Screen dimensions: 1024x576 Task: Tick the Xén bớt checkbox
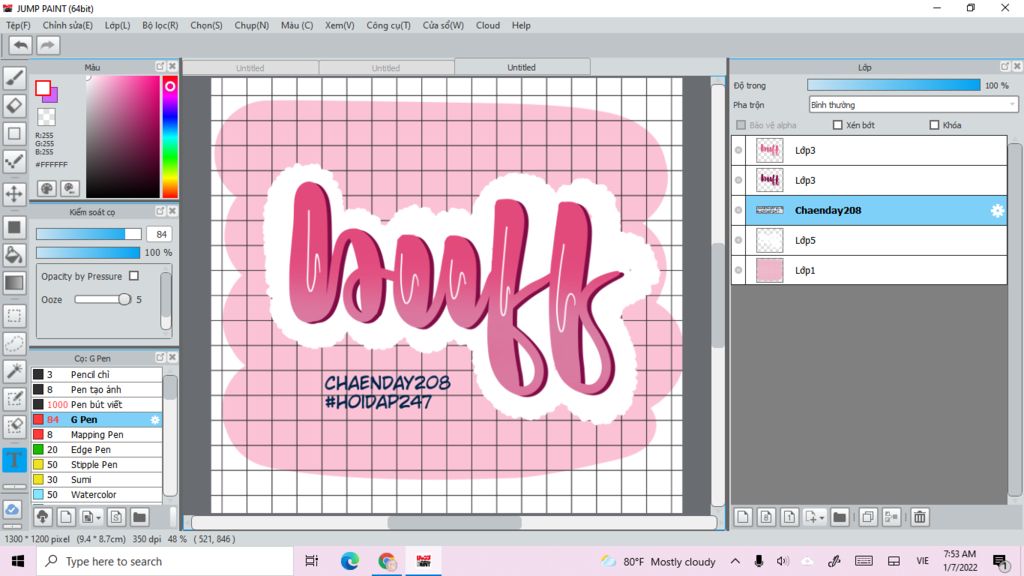[x=838, y=125]
